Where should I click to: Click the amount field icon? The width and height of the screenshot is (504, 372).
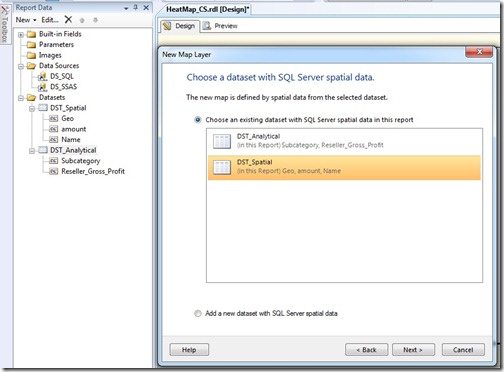tap(53, 129)
